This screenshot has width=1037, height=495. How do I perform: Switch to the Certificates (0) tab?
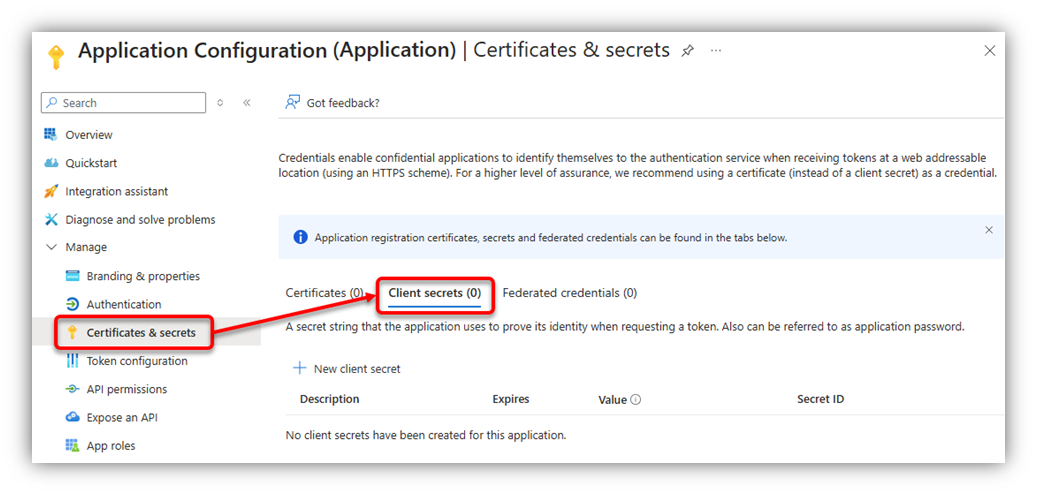pyautogui.click(x=325, y=292)
